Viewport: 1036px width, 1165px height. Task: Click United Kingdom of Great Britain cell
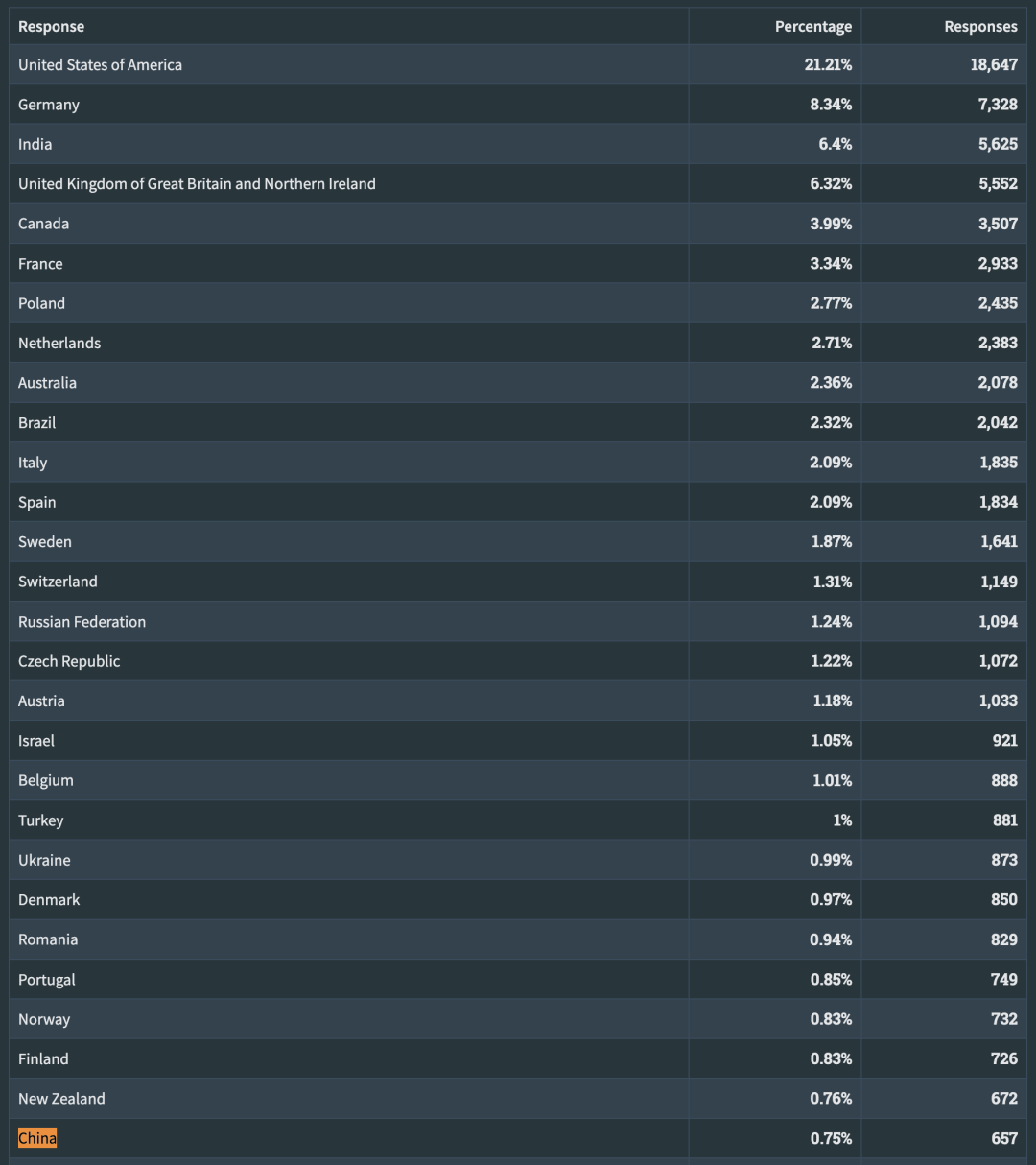coord(197,184)
